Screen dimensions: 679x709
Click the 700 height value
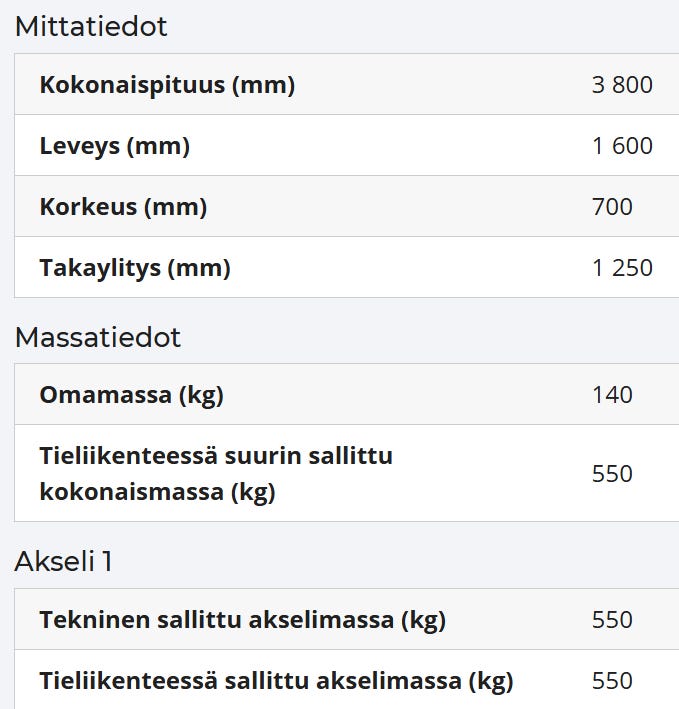click(x=612, y=207)
